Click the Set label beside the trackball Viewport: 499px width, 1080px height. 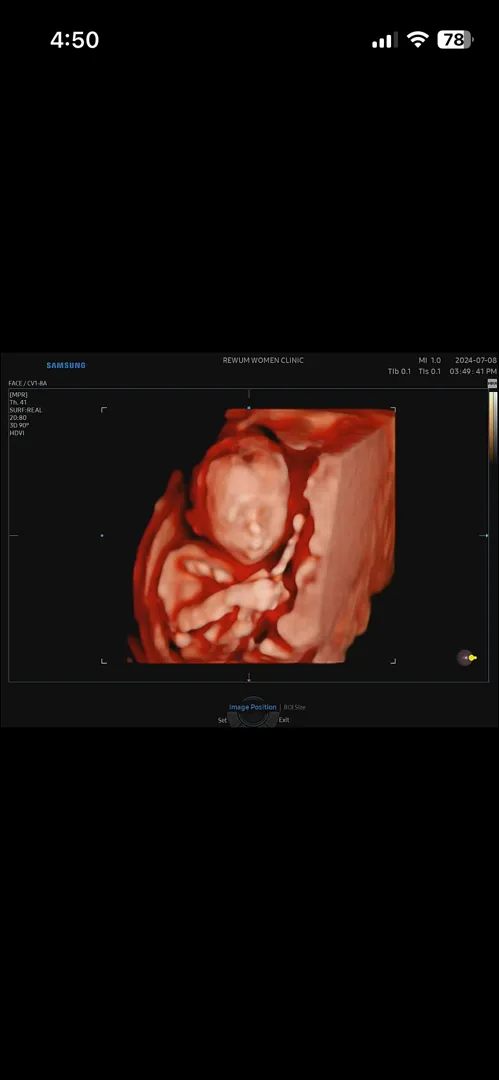pos(223,720)
